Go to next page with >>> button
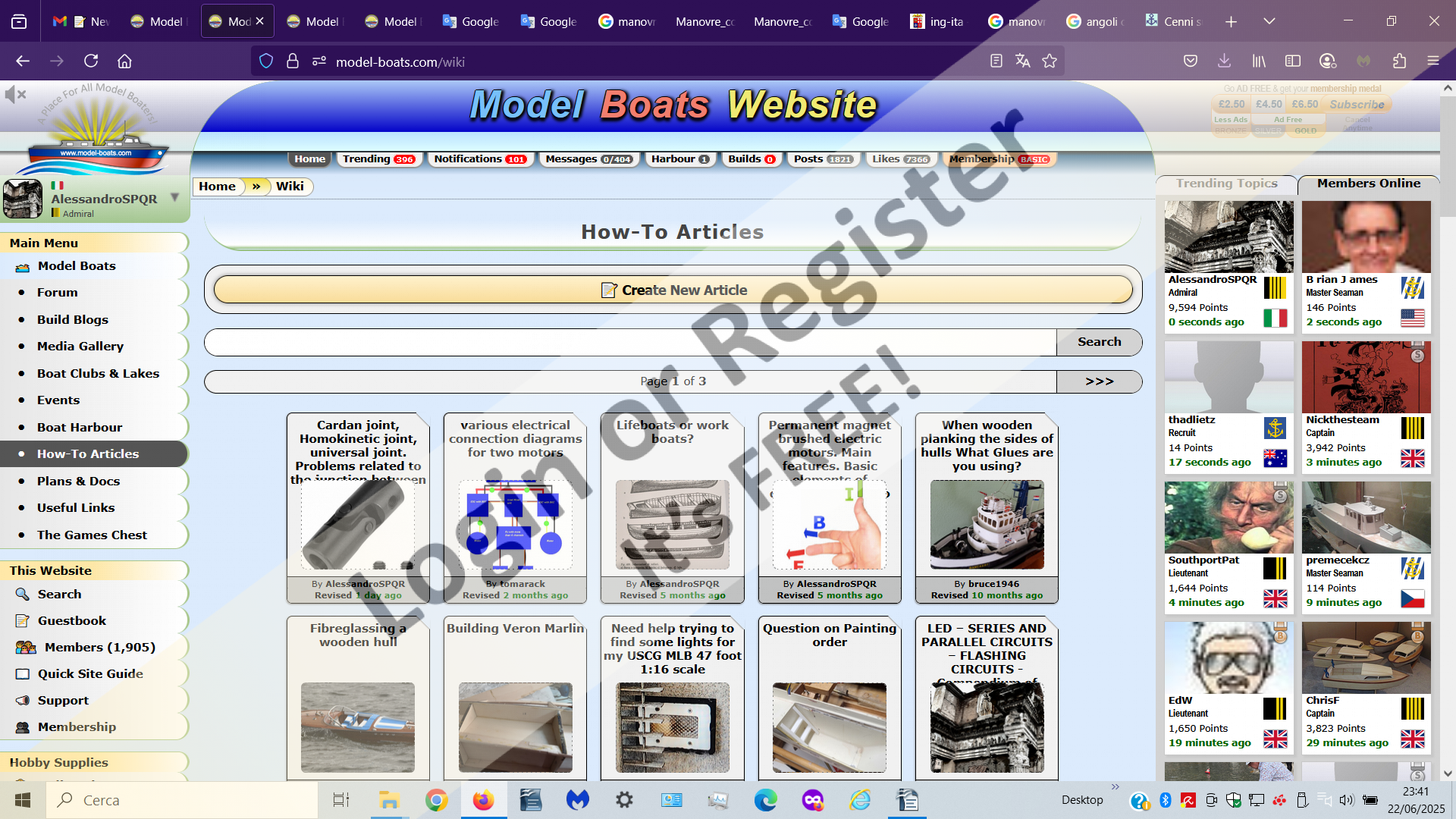The image size is (1456, 819). coord(1099,381)
